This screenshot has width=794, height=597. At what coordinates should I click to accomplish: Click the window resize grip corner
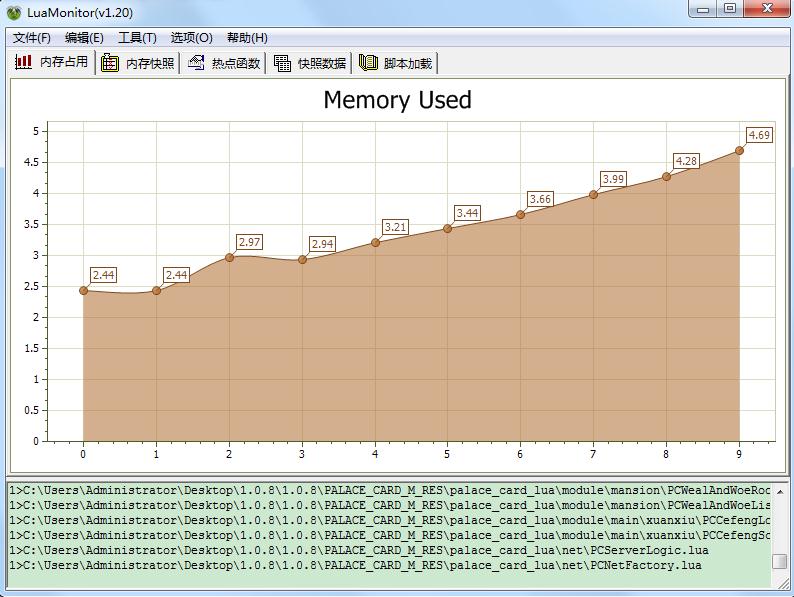tap(783, 583)
